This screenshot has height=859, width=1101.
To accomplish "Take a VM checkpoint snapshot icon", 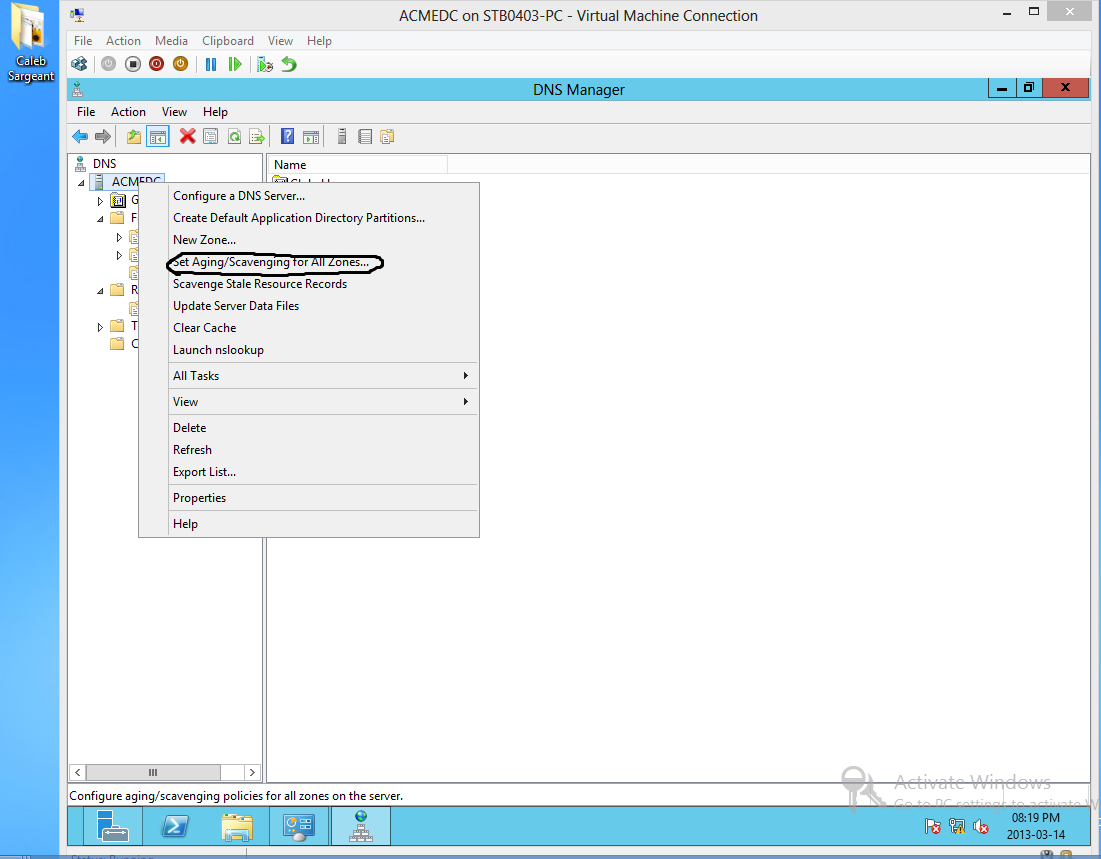I will 265,64.
